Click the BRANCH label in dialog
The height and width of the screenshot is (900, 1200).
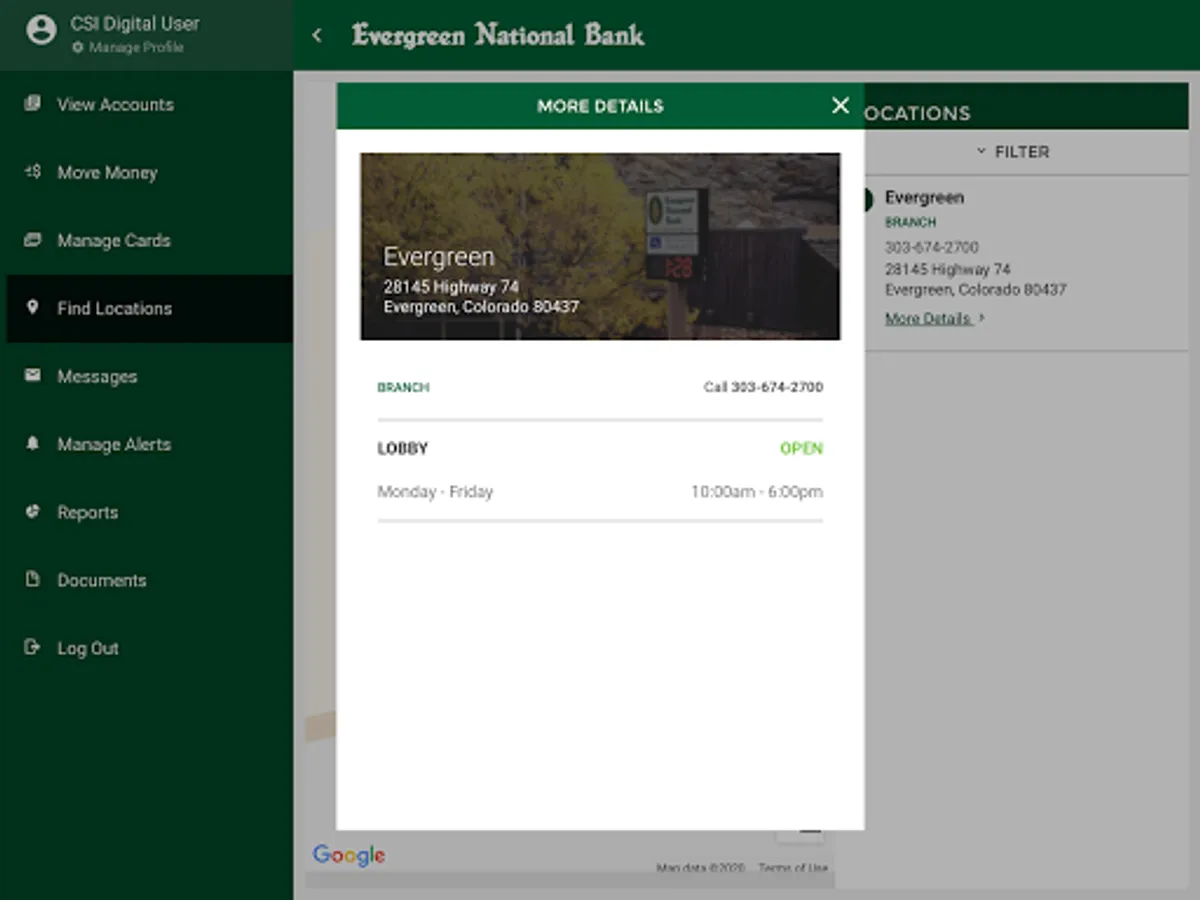tap(403, 387)
